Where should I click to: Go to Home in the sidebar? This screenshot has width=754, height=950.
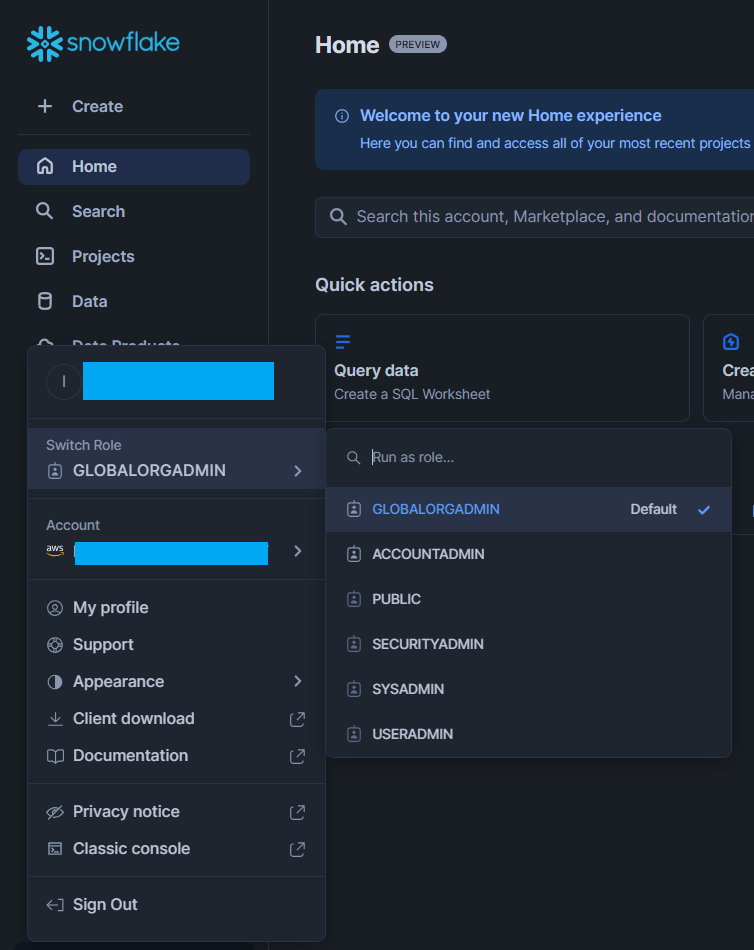pyautogui.click(x=94, y=167)
